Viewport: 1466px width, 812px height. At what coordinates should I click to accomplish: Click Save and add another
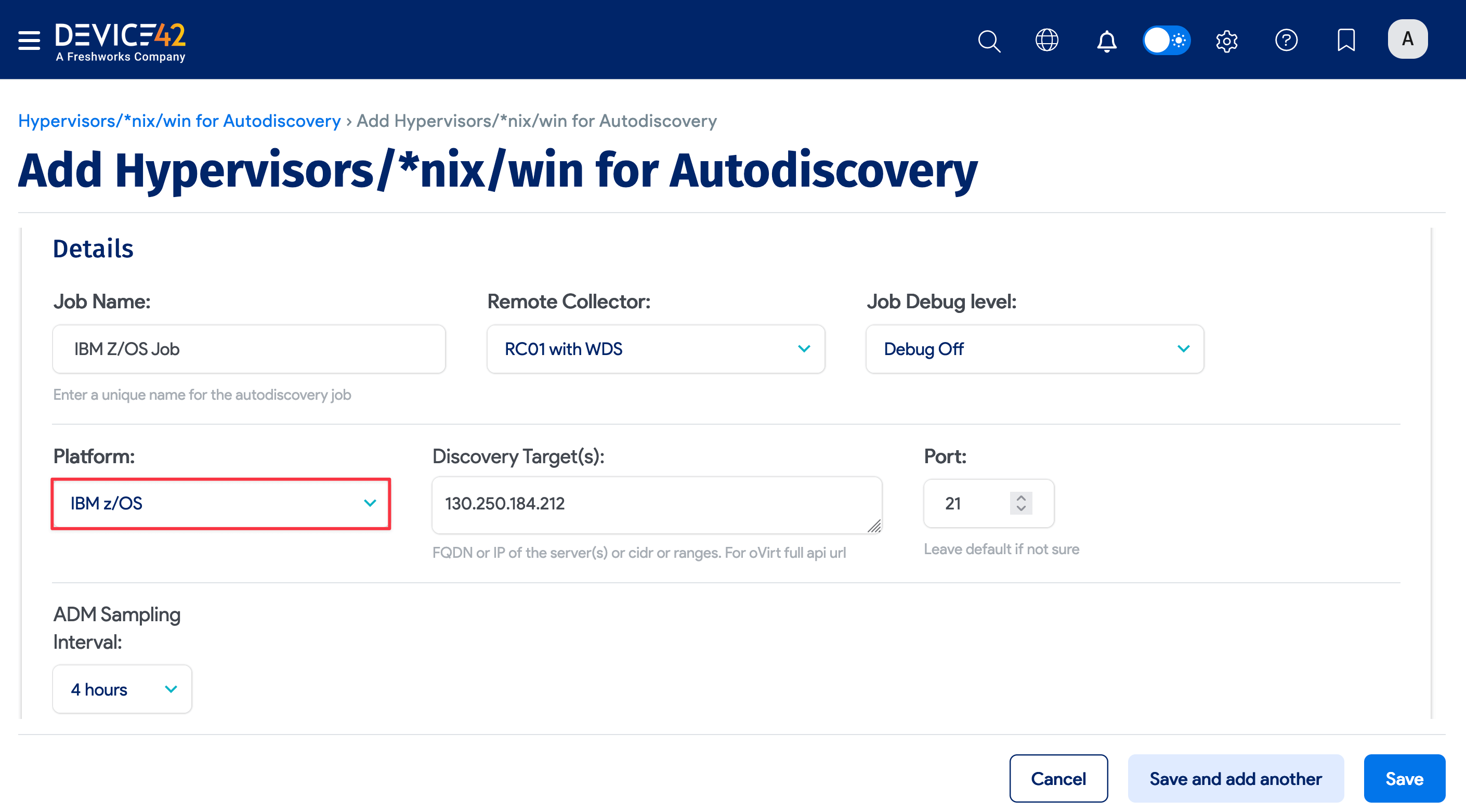[x=1235, y=778]
